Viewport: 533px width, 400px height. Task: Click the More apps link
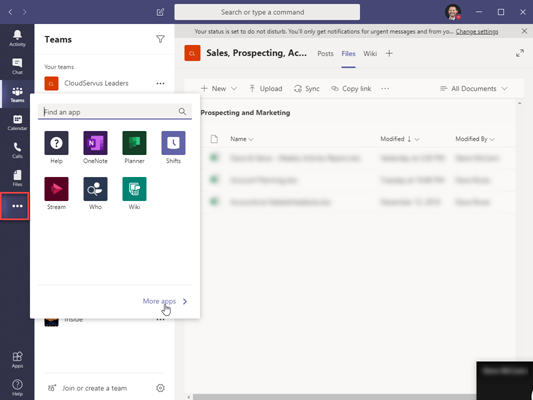coord(159,301)
